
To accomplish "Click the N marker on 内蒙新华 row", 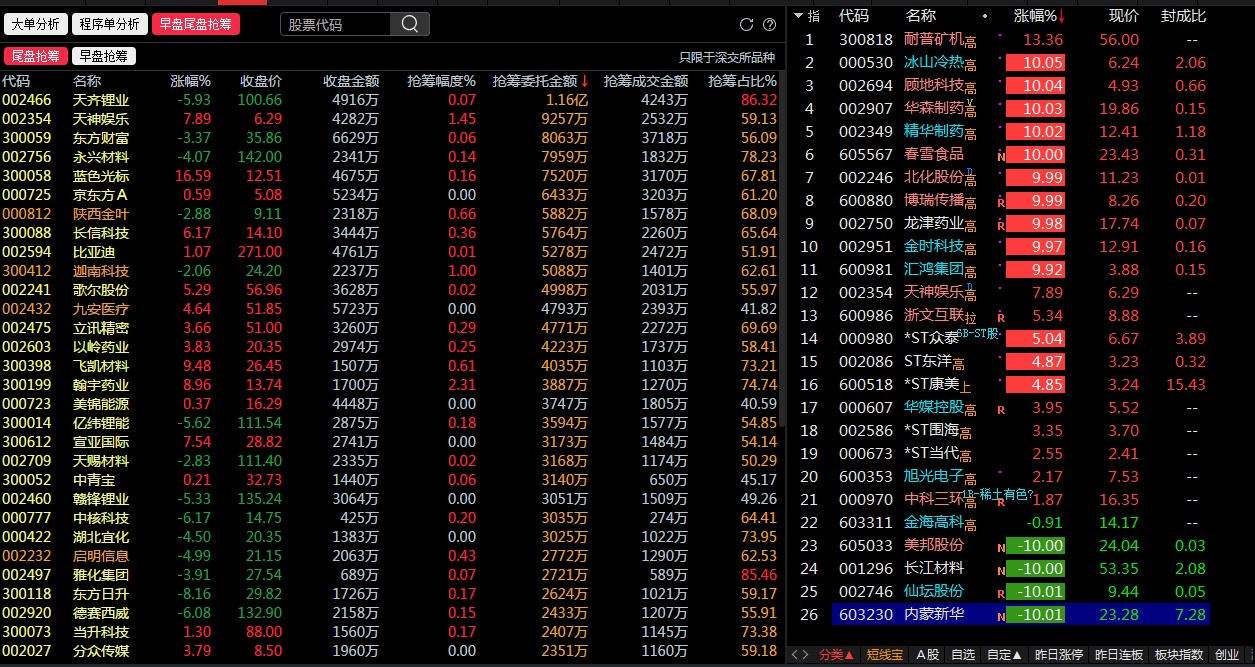I will 1001,617.
